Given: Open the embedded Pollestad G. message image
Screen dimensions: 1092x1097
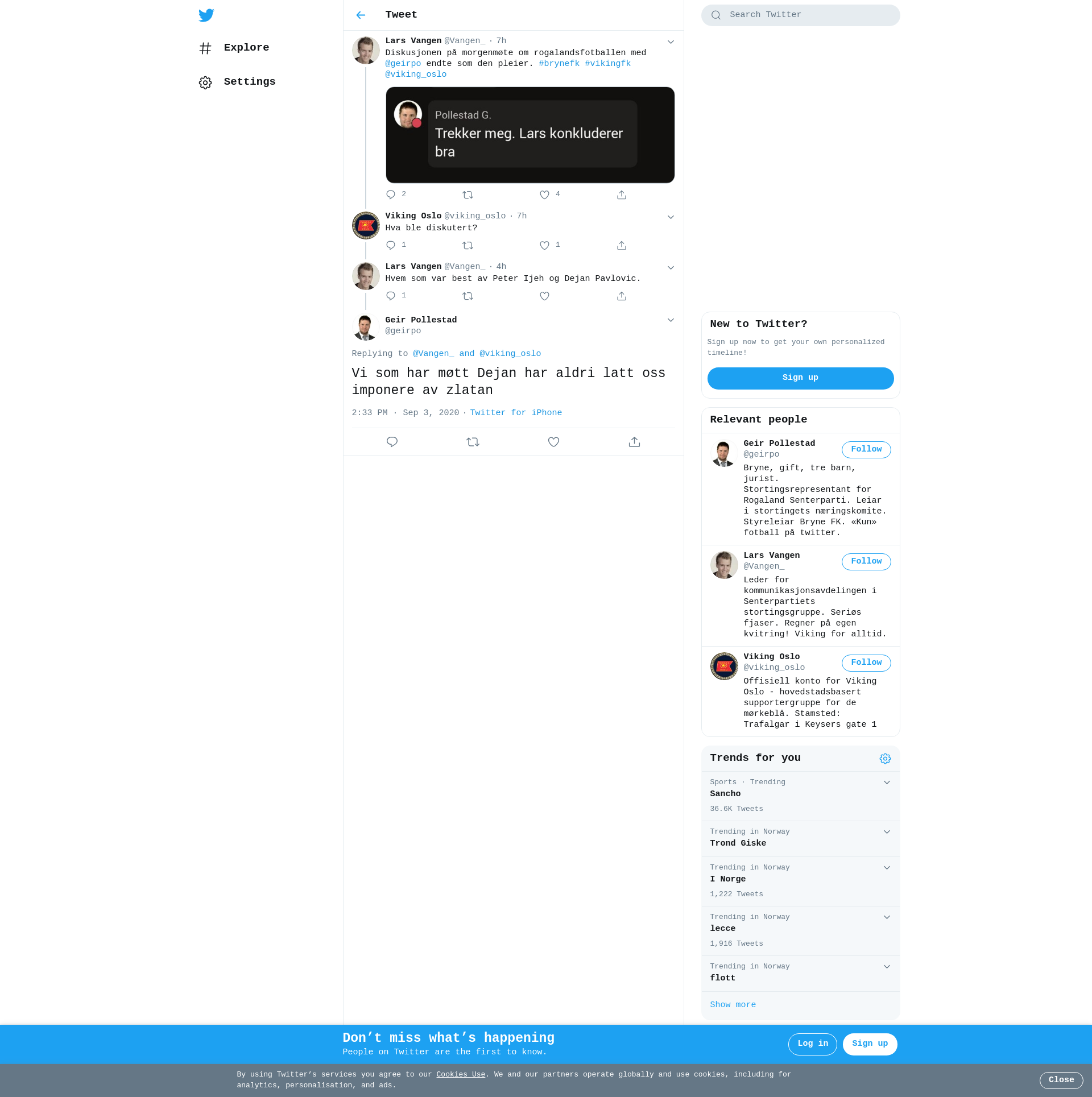Looking at the screenshot, I should 530,135.
